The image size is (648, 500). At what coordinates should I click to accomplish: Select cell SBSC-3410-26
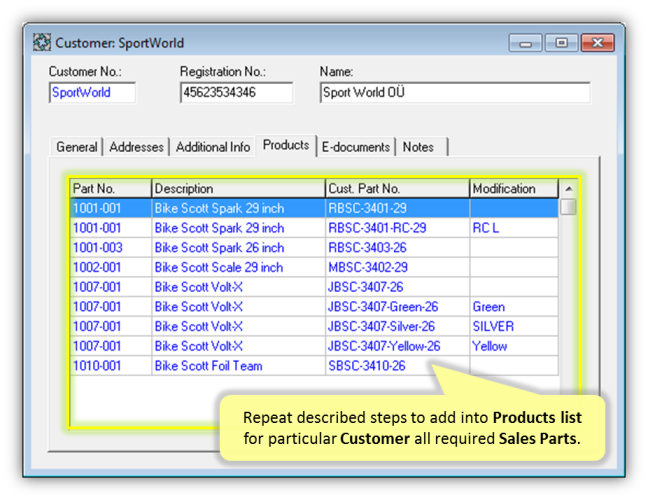[x=398, y=366]
